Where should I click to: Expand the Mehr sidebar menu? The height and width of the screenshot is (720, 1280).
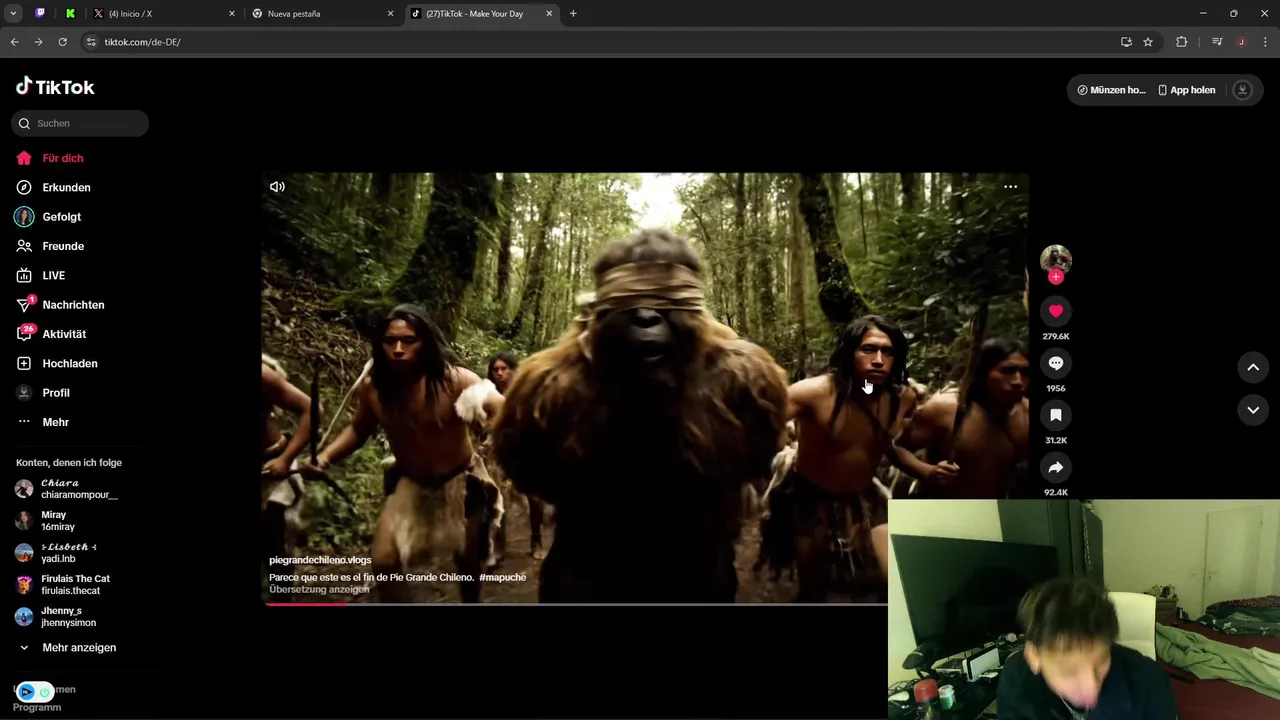point(55,422)
